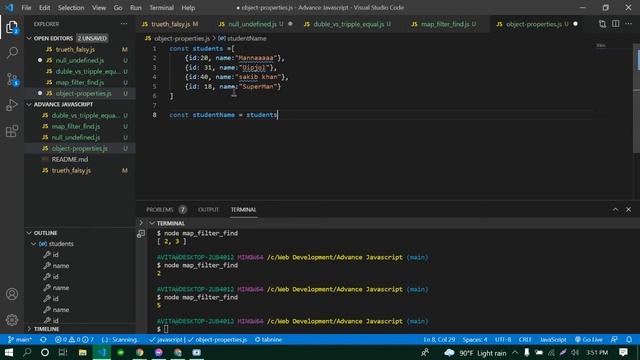Open the Terminal menu
Screen dimensions: 640x360
161,8
